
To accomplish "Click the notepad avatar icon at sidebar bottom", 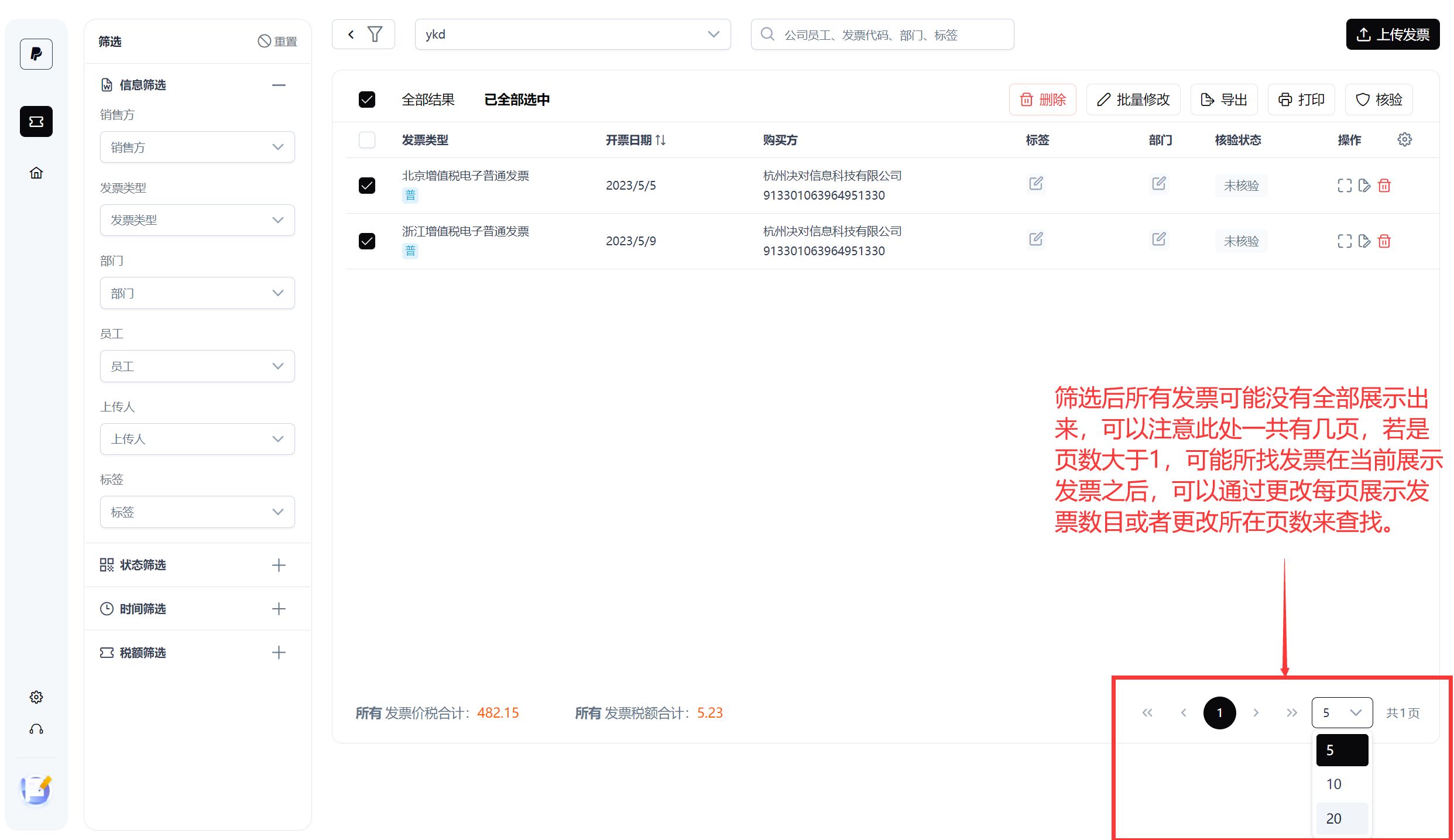I will coord(36,790).
